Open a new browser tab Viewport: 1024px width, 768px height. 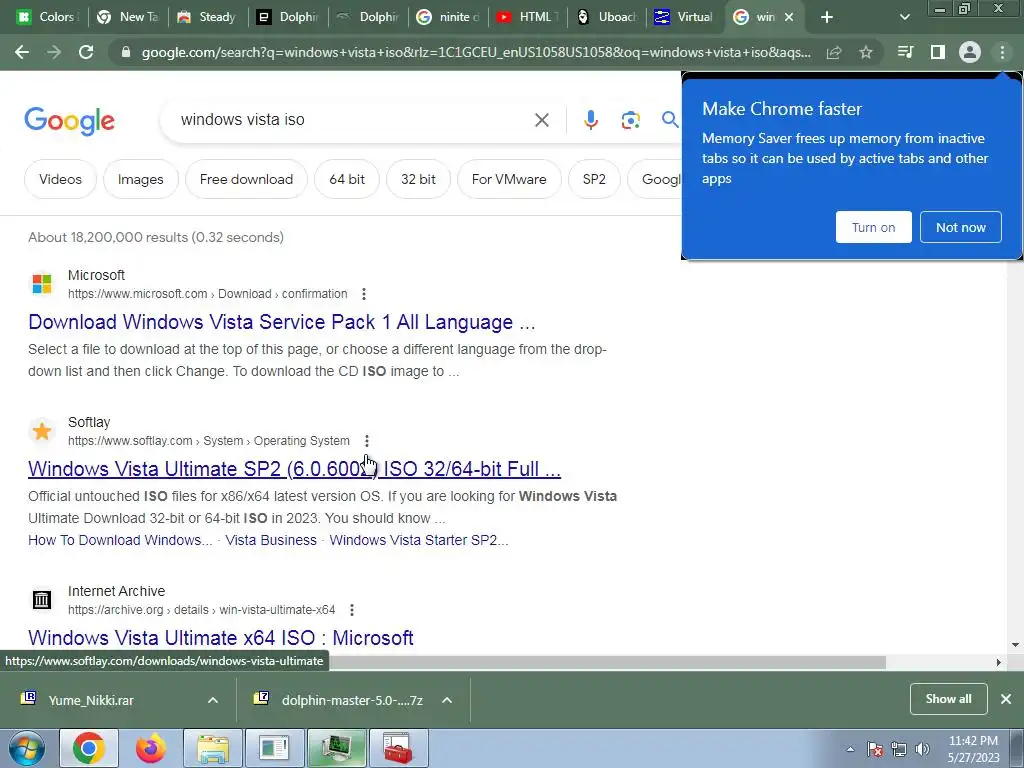click(827, 17)
